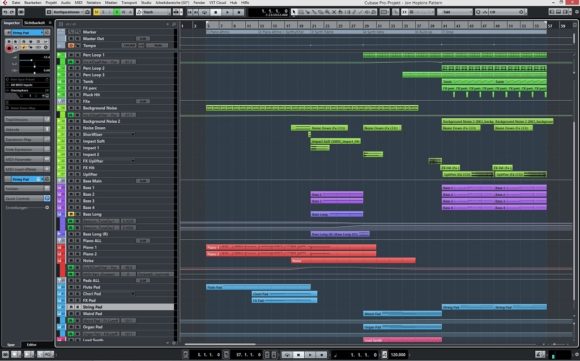The image size is (580, 361).
Task: Click Stop in the bottom transport bar
Action: point(298,355)
